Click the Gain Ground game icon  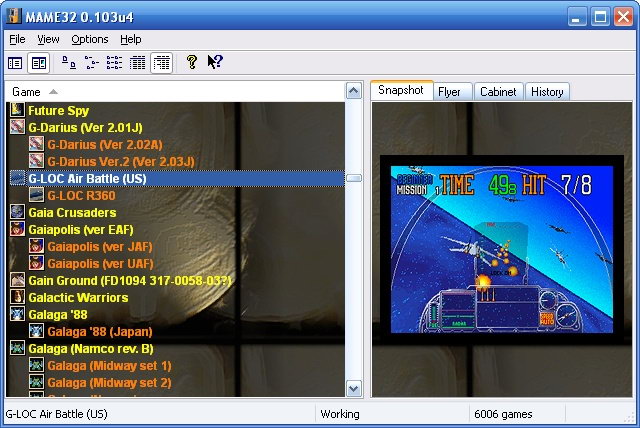(17, 280)
